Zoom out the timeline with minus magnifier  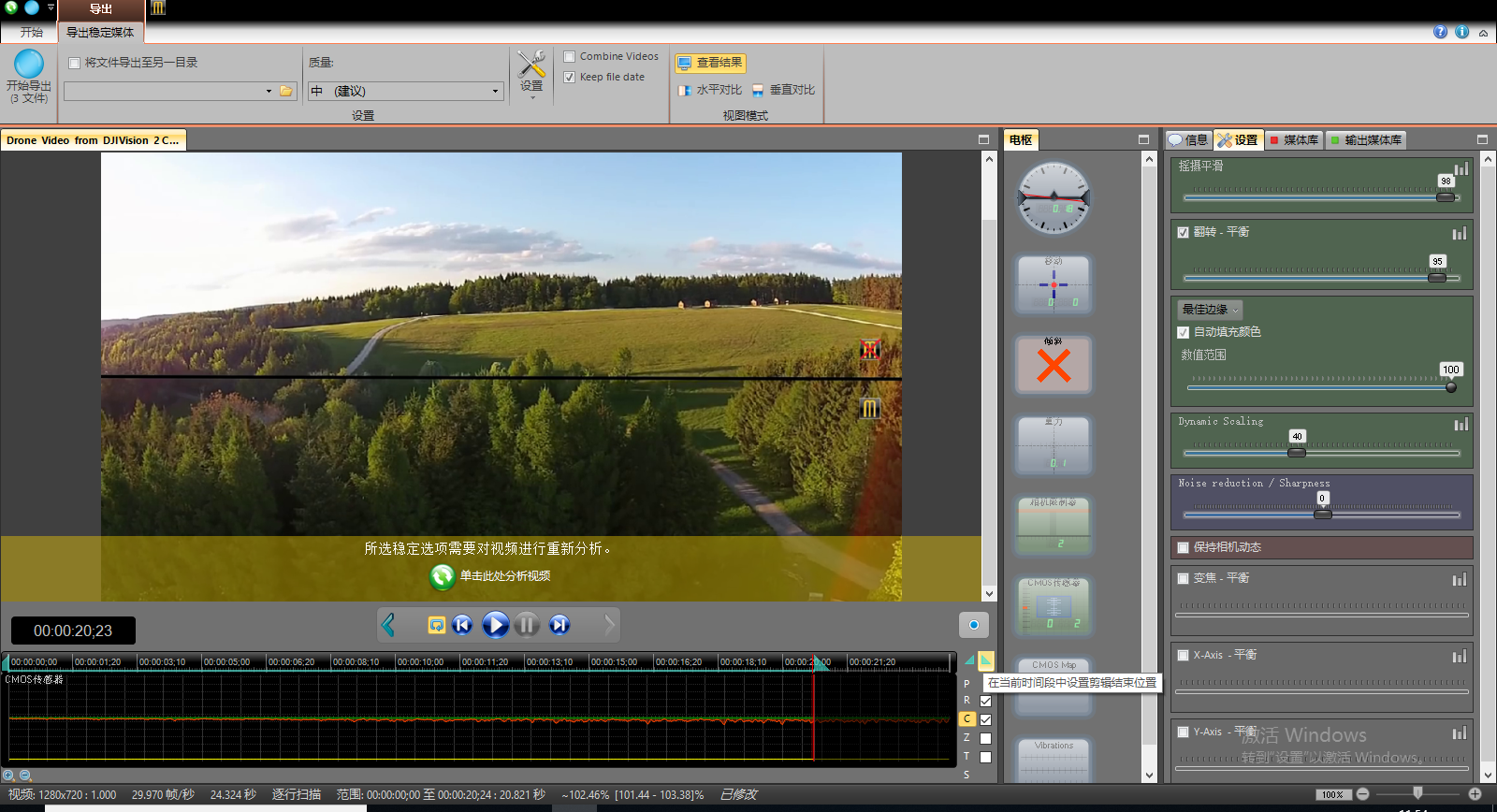click(25, 776)
